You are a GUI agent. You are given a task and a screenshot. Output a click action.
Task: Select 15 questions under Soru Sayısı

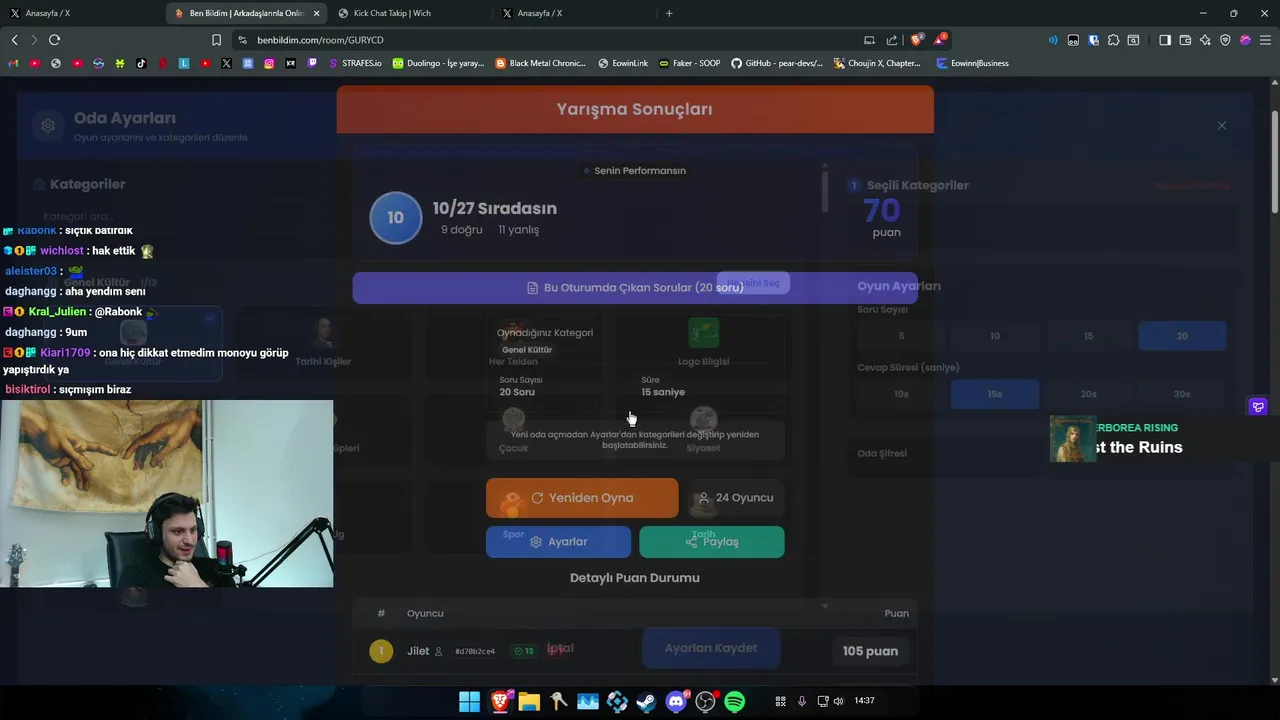coord(1088,336)
